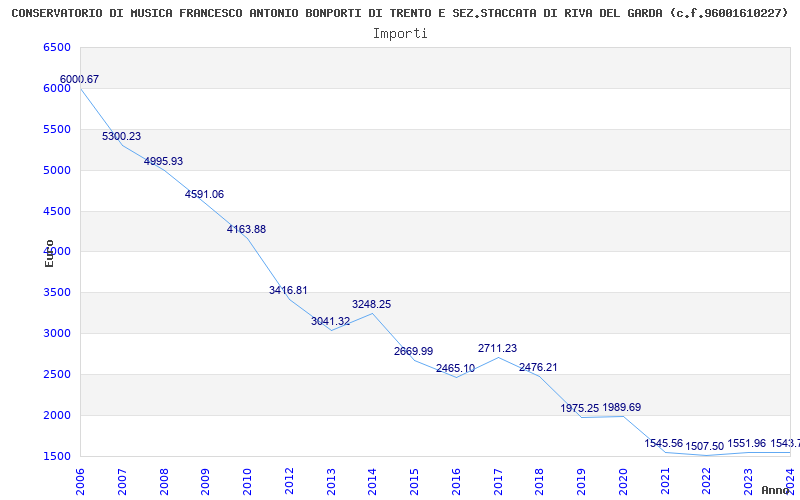Click the 2465.10 data label

tap(455, 369)
